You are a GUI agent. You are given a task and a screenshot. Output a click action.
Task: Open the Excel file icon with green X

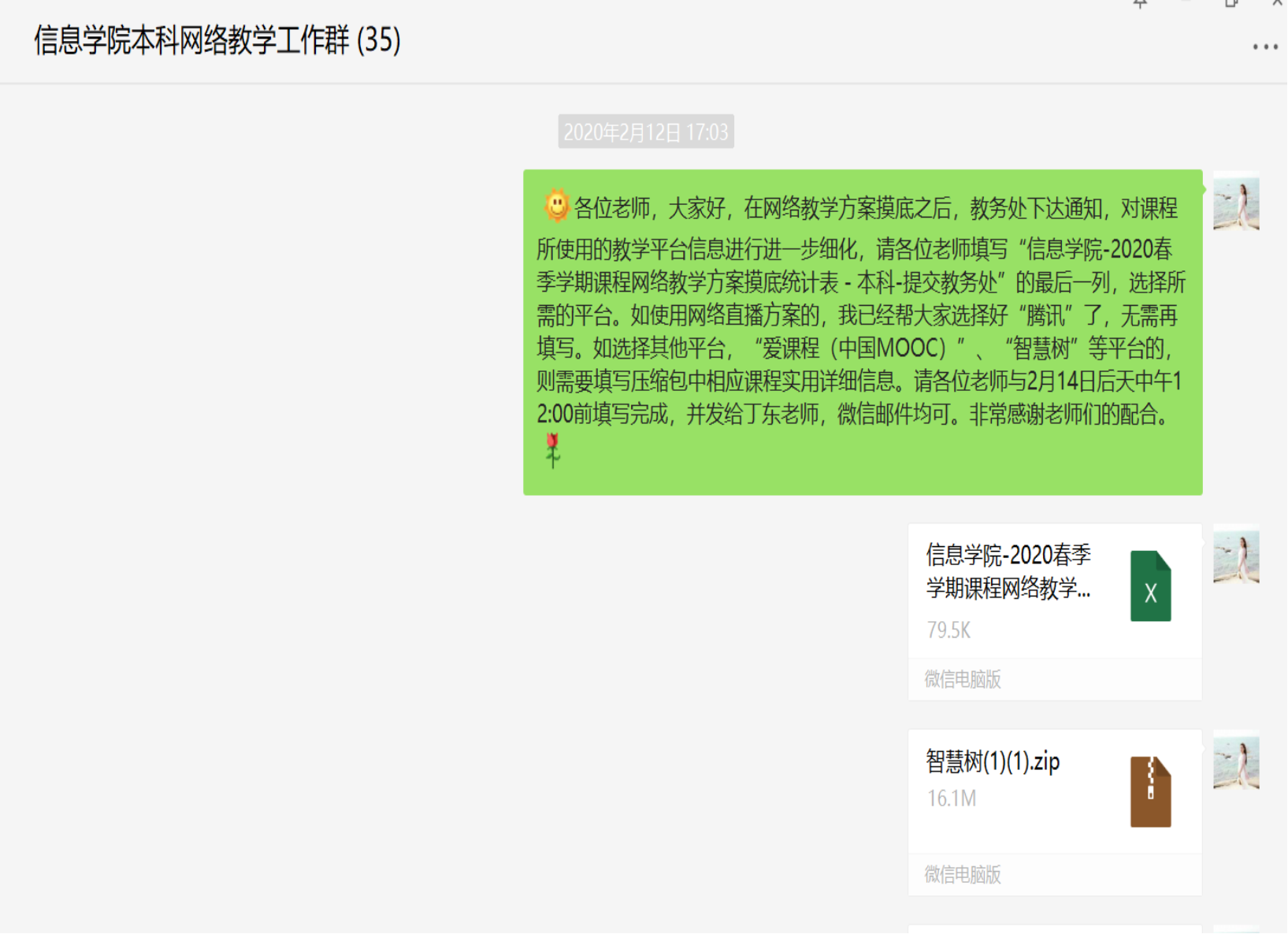point(1151,585)
